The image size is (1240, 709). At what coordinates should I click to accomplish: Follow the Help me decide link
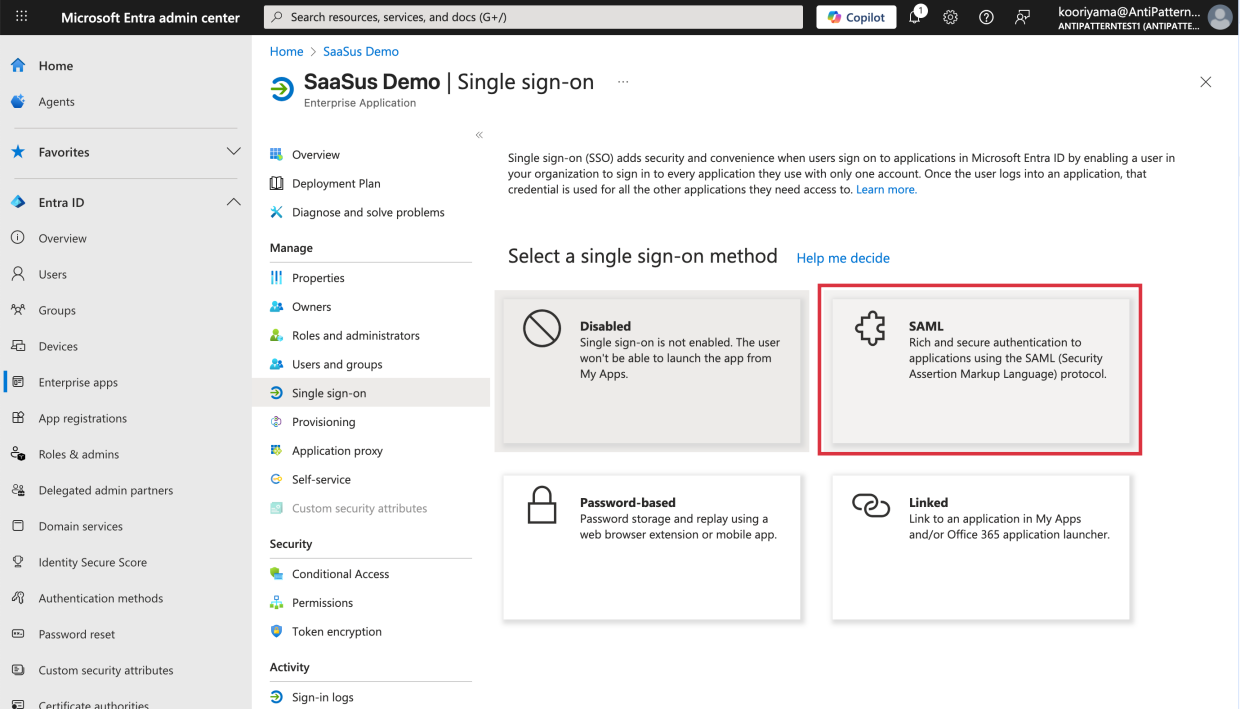pyautogui.click(x=843, y=258)
